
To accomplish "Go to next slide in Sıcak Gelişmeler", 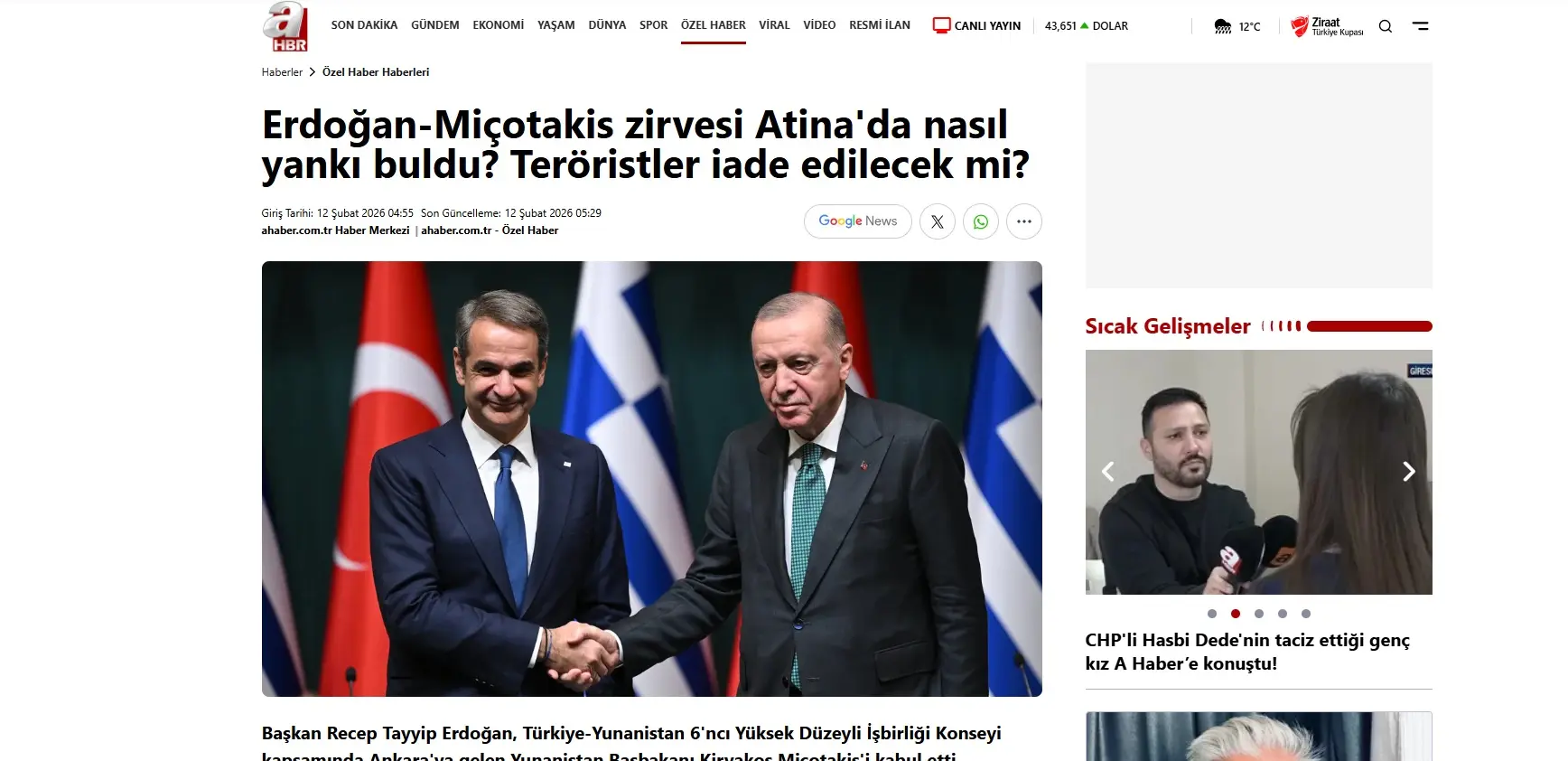I will click(1408, 471).
